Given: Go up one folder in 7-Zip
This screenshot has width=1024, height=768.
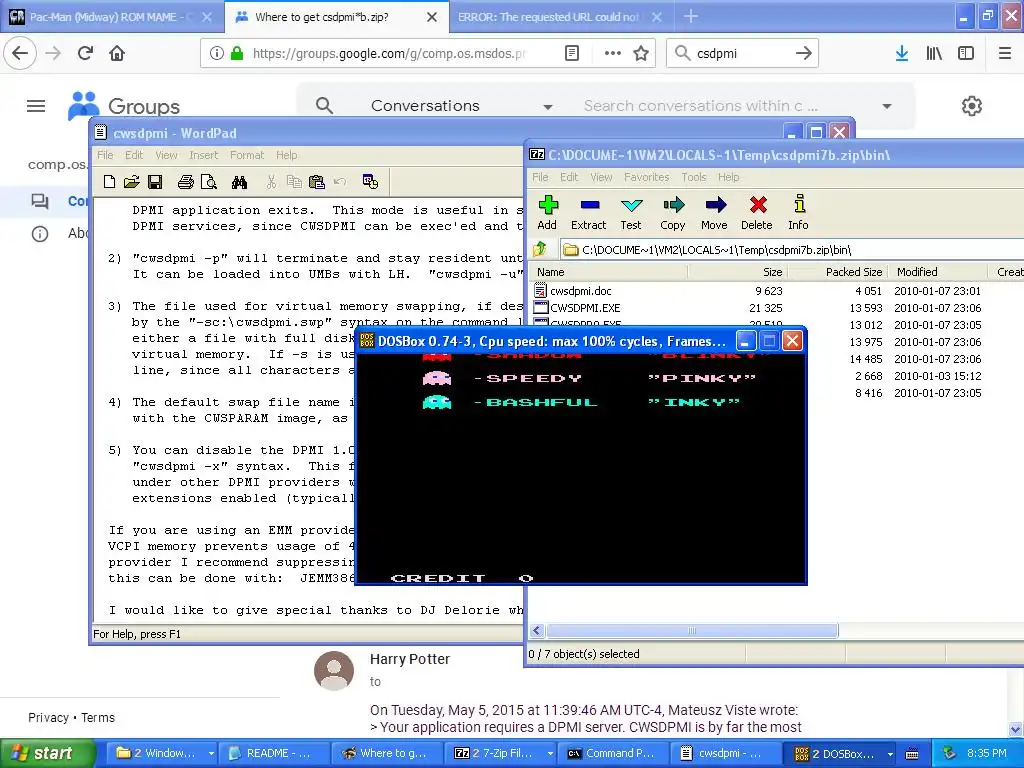Looking at the screenshot, I should (540, 249).
